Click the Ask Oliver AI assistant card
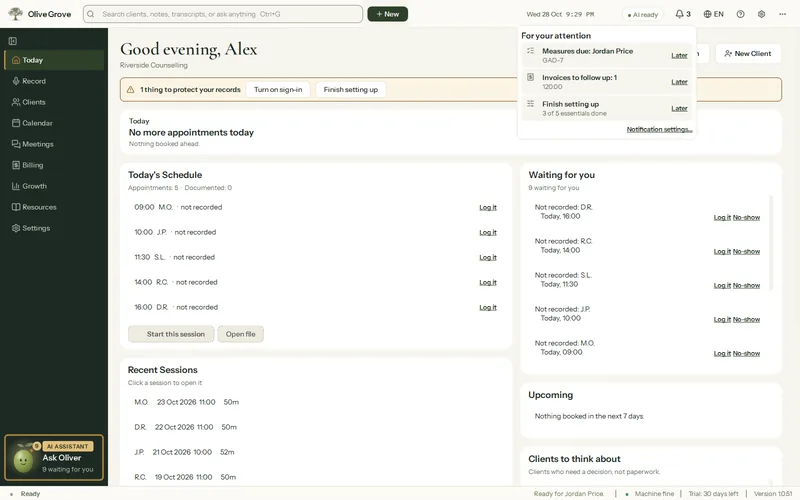This screenshot has height=500, width=800. [x=54, y=458]
